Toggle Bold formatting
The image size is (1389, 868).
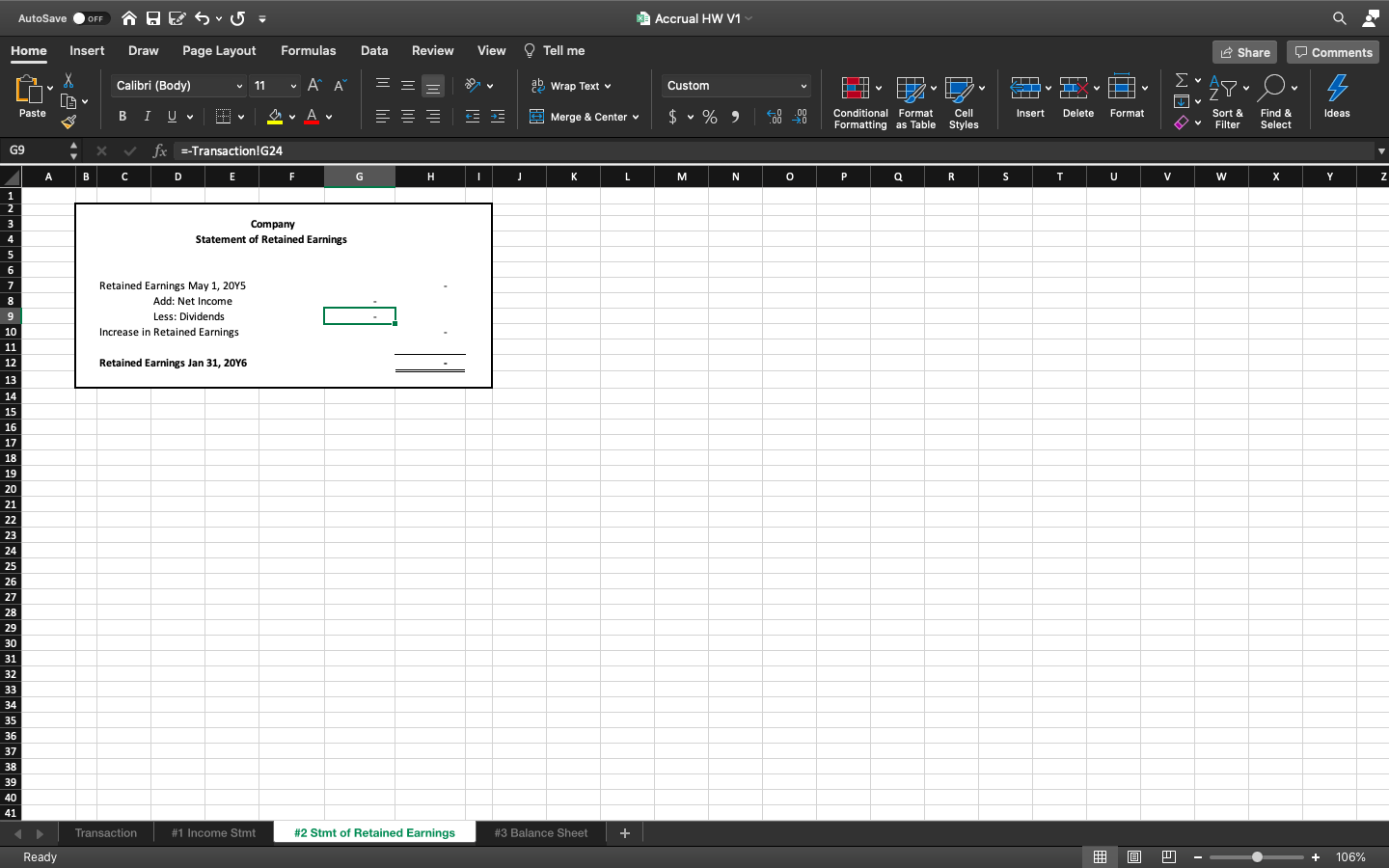pos(123,117)
